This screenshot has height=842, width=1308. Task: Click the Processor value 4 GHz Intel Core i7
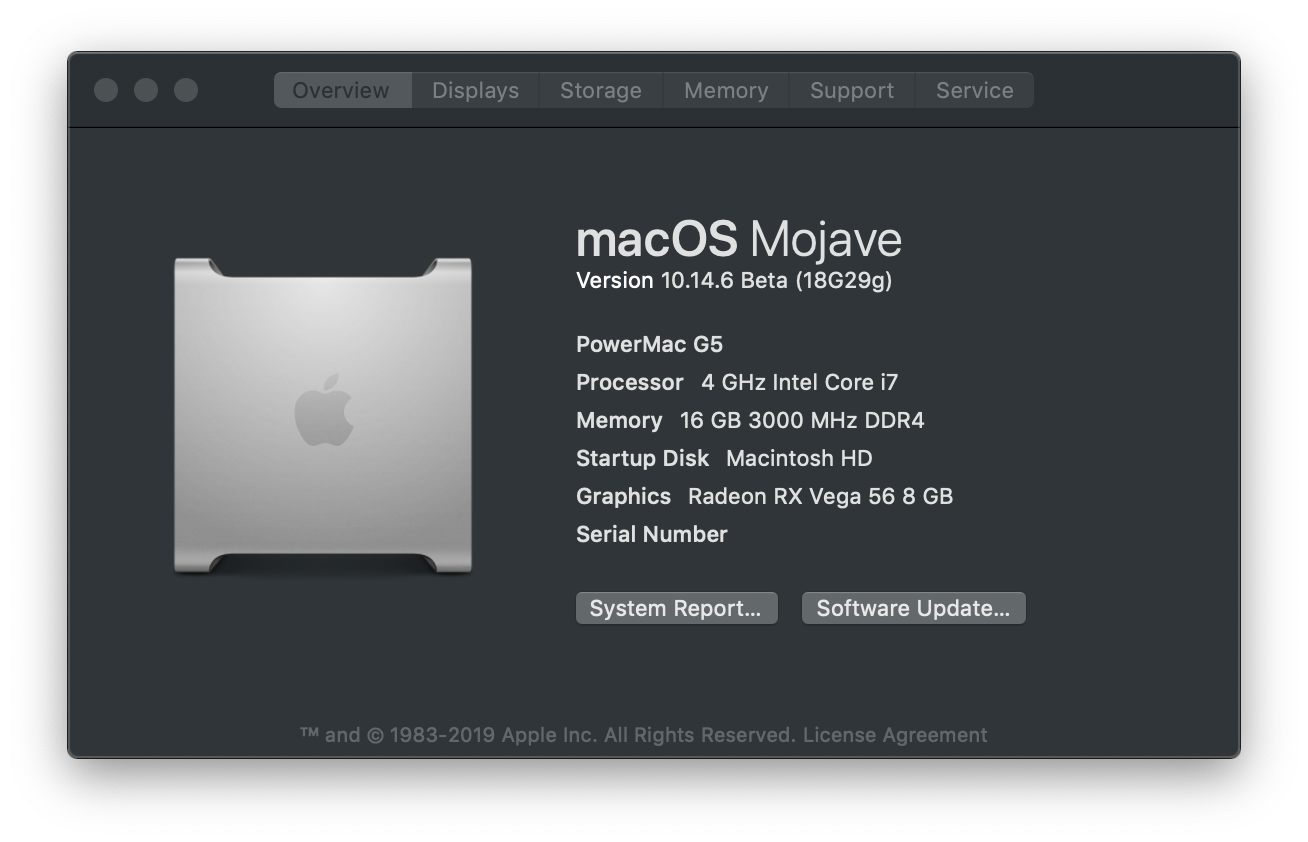click(x=800, y=382)
